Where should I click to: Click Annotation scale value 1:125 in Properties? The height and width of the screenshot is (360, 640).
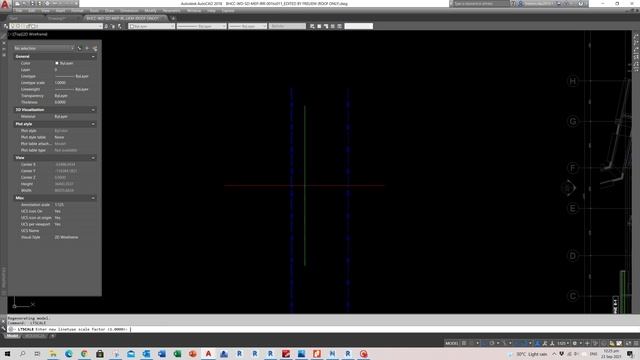(x=60, y=205)
